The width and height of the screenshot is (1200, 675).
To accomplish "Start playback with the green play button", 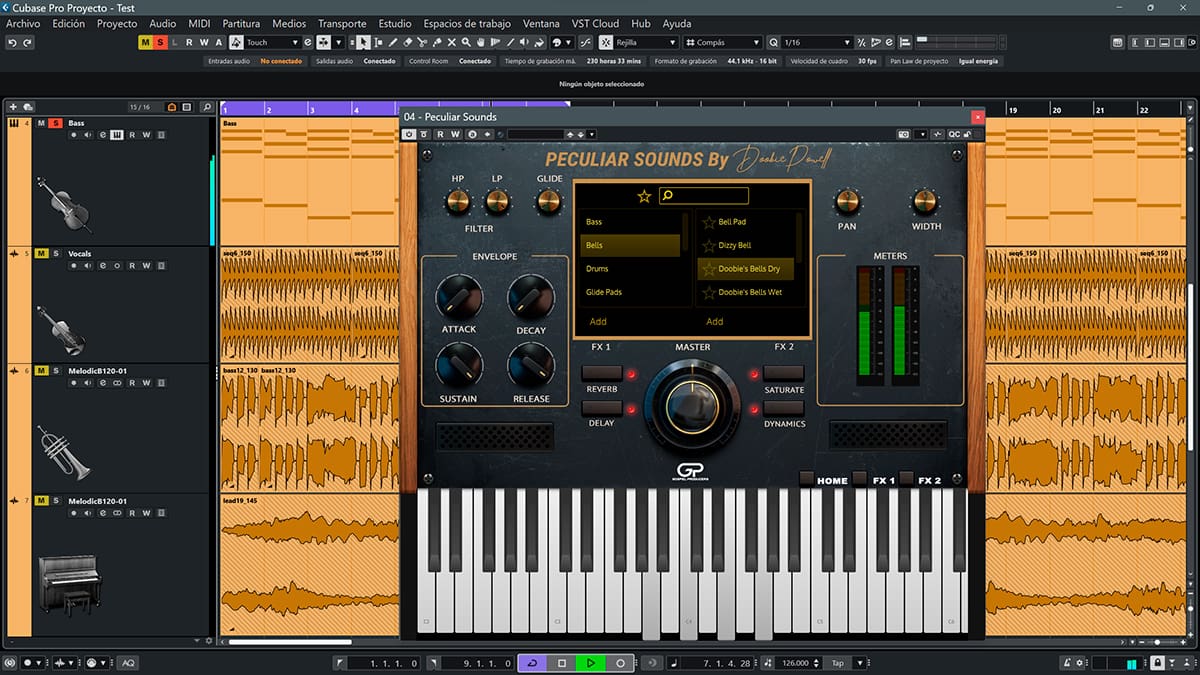I will 591,663.
